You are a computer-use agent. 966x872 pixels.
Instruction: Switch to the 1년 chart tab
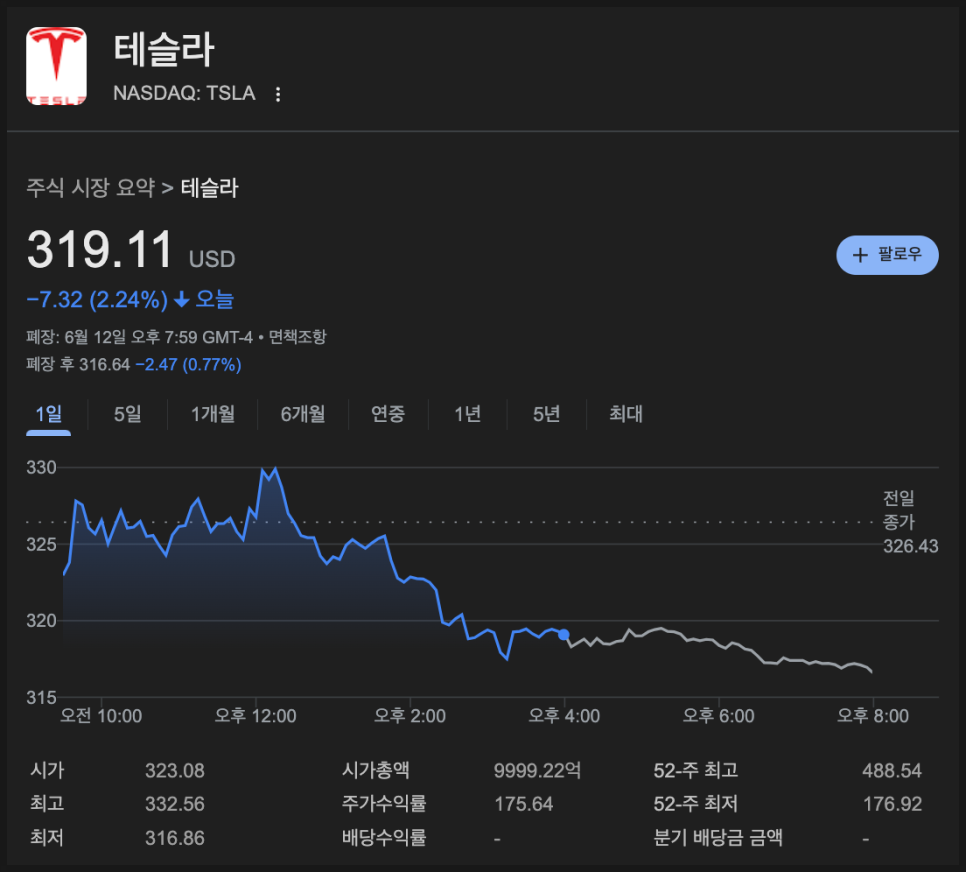(x=467, y=414)
